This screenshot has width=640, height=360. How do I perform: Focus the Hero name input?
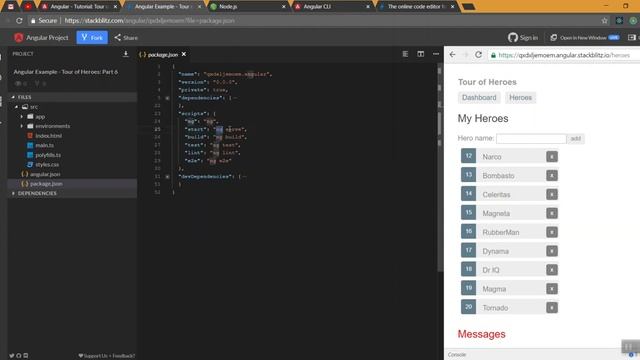click(x=531, y=139)
